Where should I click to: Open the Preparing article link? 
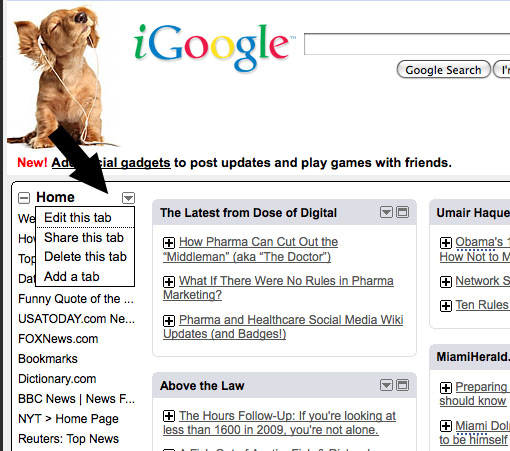475,394
